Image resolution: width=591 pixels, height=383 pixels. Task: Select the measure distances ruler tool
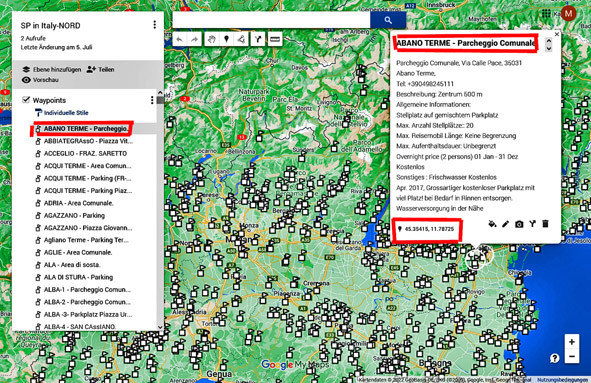point(275,39)
